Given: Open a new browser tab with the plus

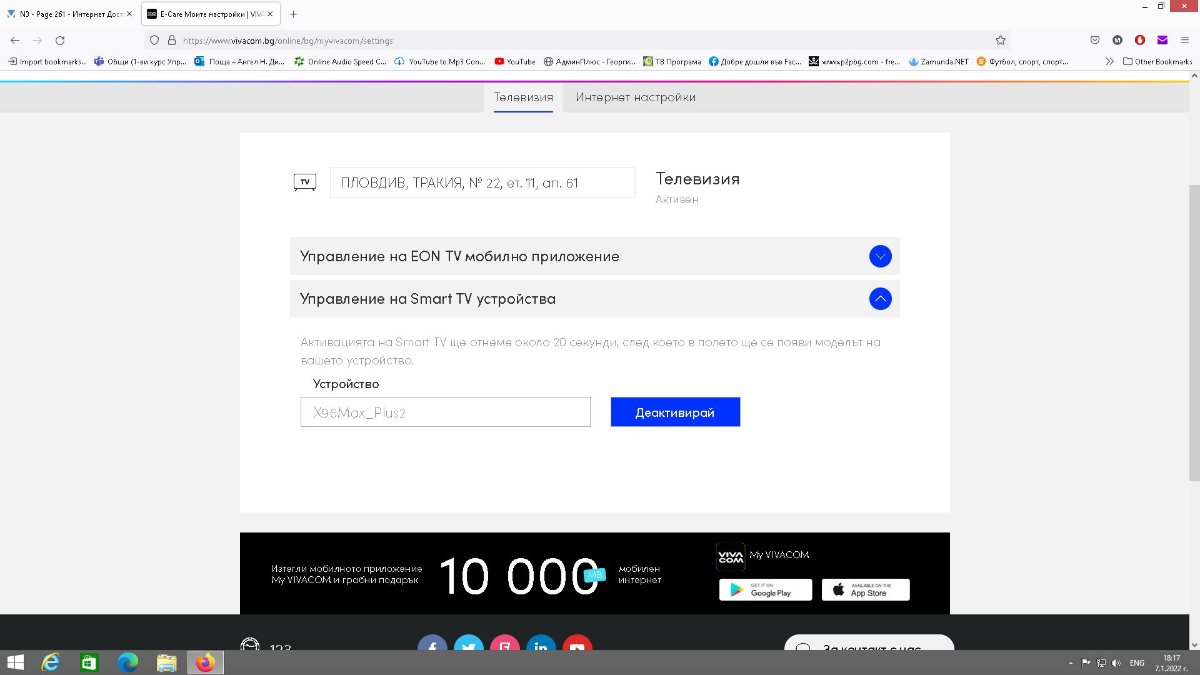Looking at the screenshot, I should click(293, 14).
